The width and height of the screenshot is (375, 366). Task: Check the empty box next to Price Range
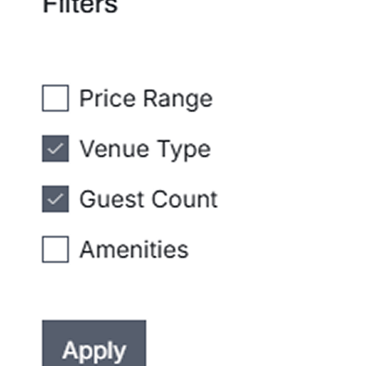point(55,98)
